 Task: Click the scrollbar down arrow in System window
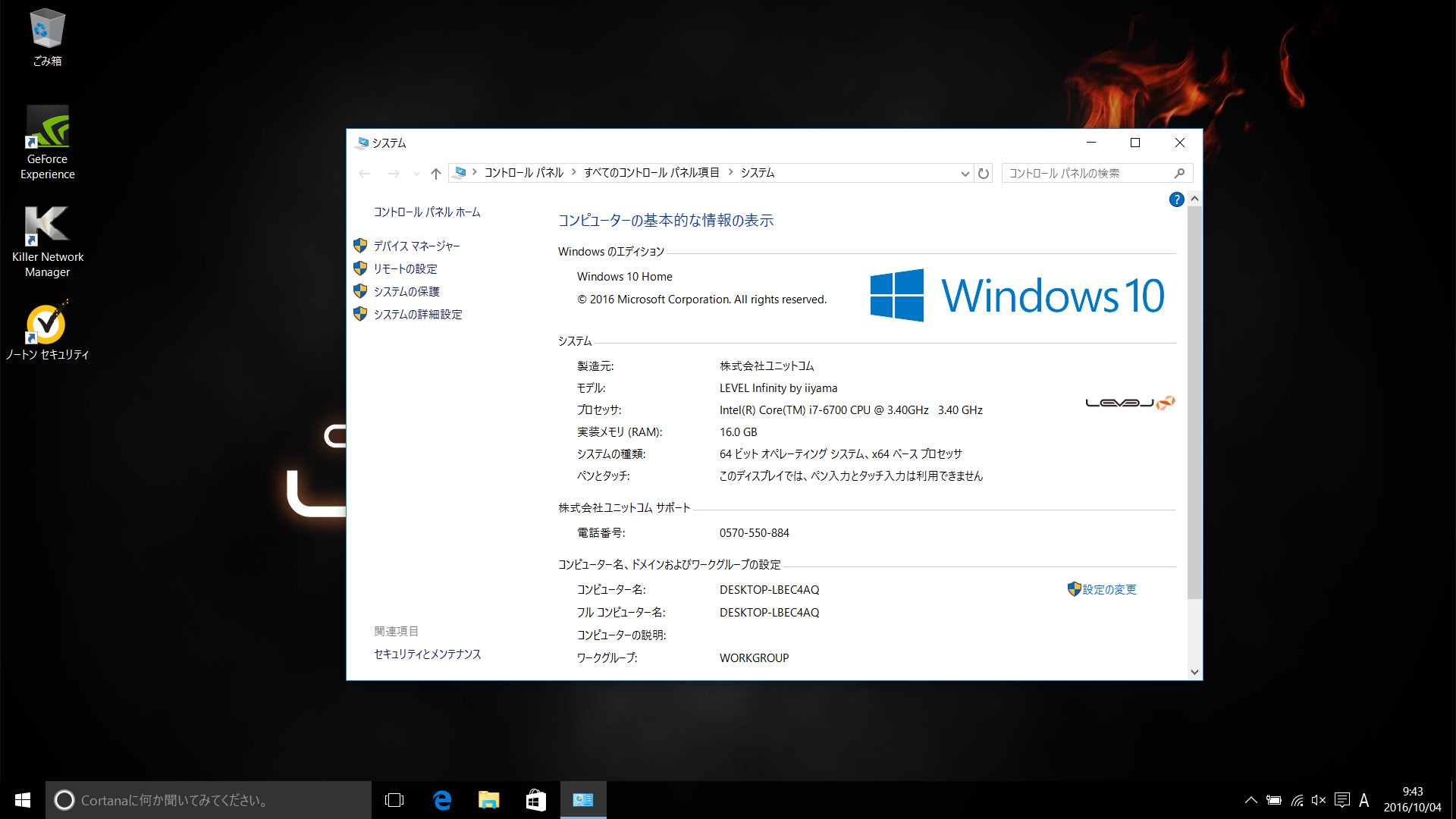point(1194,672)
